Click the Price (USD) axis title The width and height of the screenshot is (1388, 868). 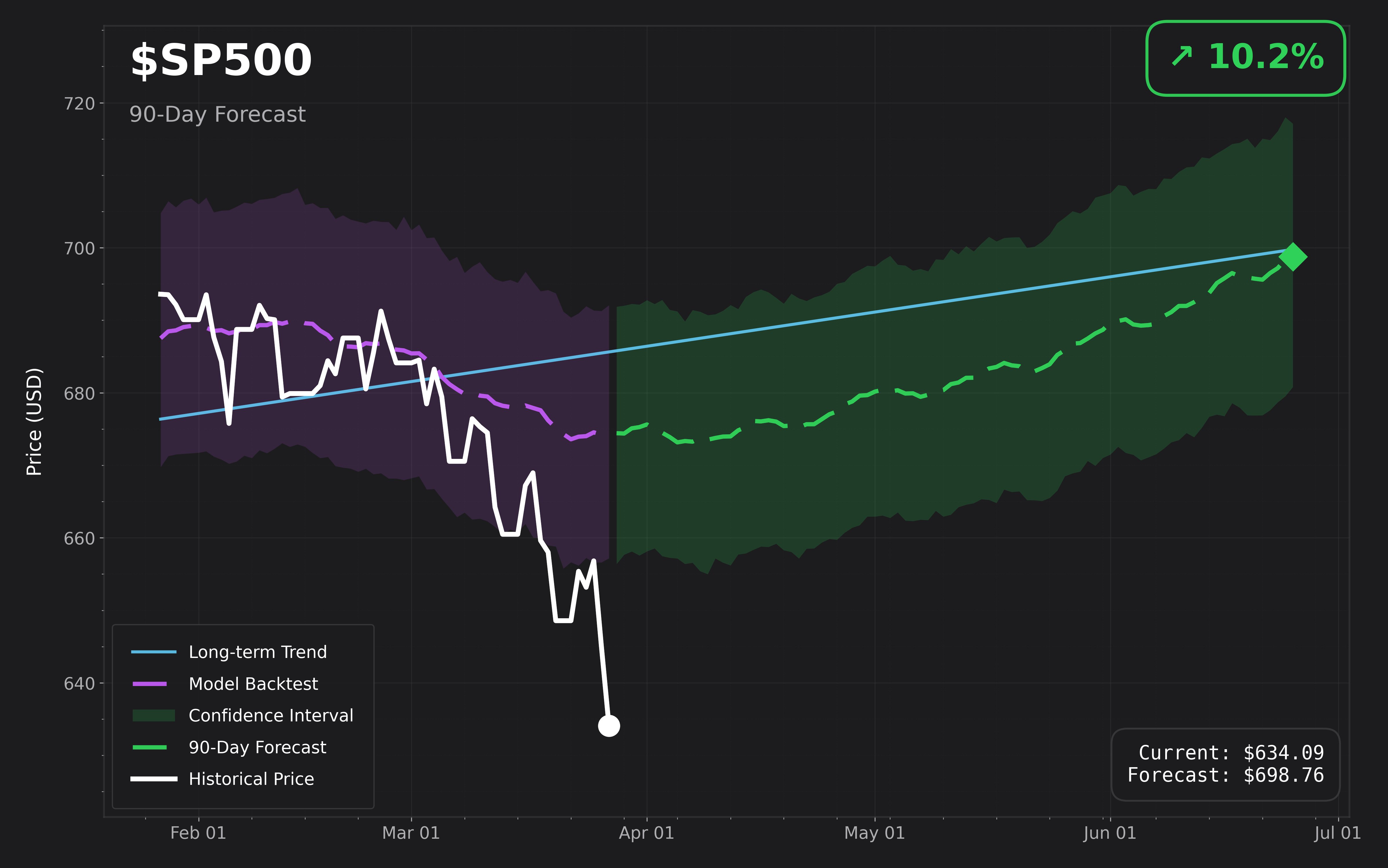(x=34, y=421)
